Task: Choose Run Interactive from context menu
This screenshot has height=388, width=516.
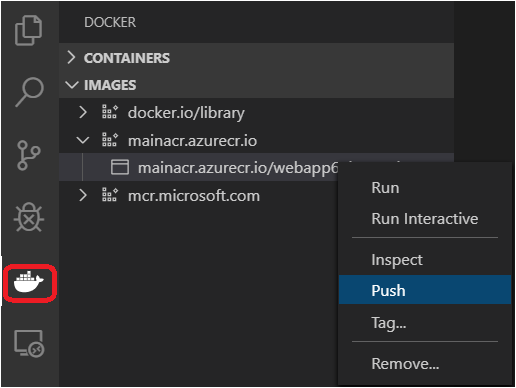Action: [425, 219]
